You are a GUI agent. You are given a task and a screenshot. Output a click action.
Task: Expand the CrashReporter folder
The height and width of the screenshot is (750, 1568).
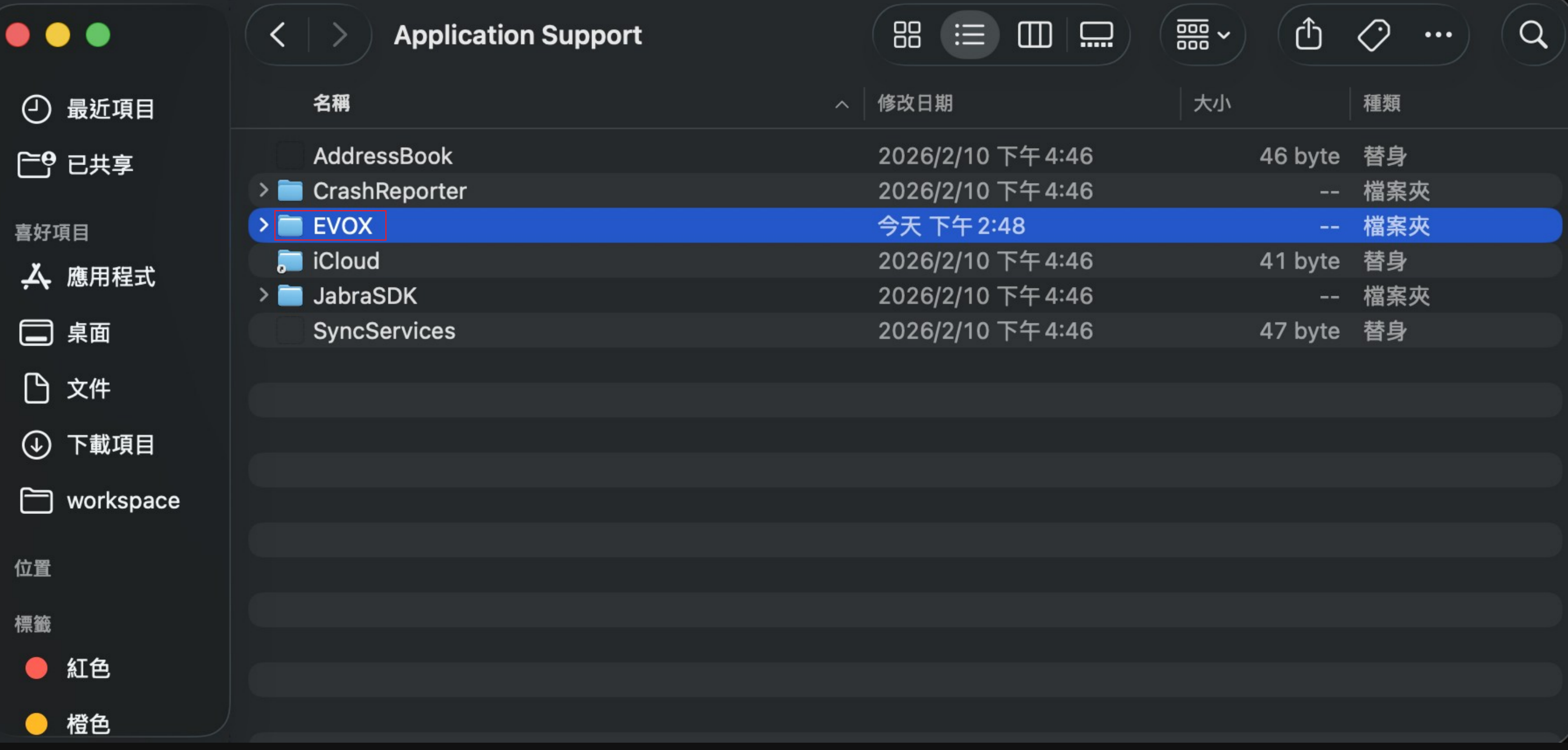pos(264,190)
